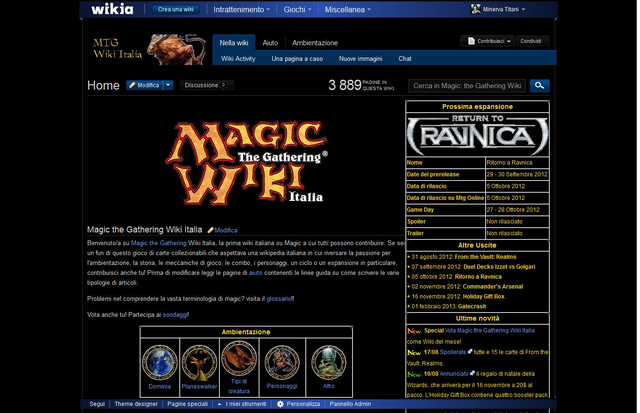Open Nuove immagini submenu item
The image size is (640, 413).
[x=360, y=59]
